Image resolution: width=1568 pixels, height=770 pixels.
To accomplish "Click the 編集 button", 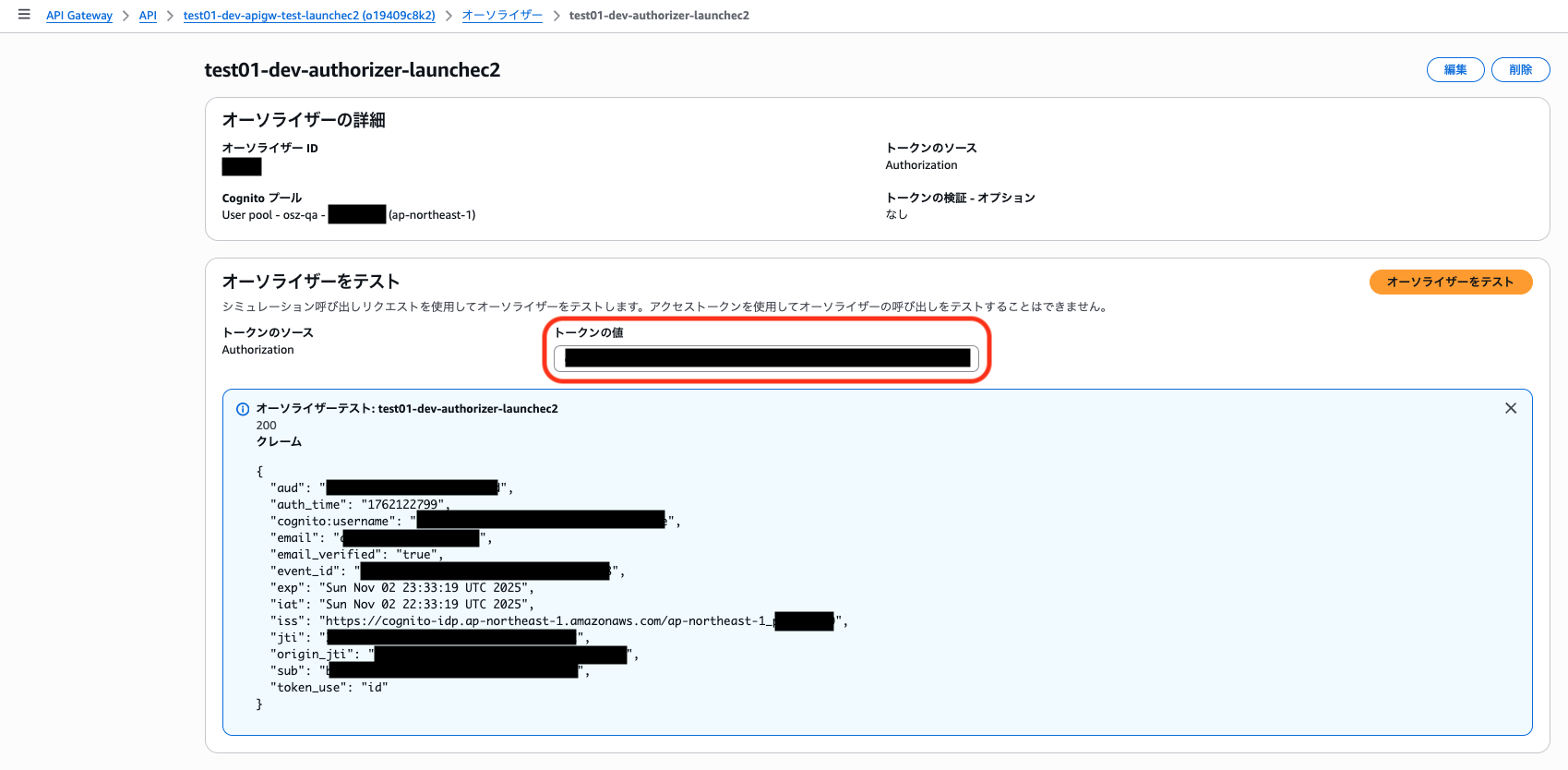I will [x=1455, y=69].
